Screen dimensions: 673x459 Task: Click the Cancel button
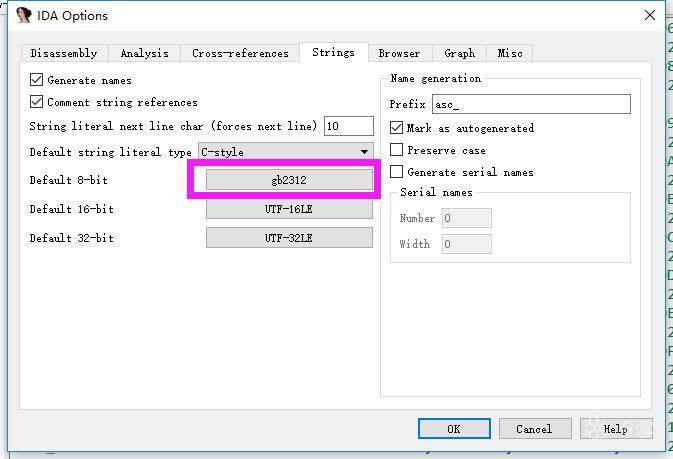[x=535, y=429]
